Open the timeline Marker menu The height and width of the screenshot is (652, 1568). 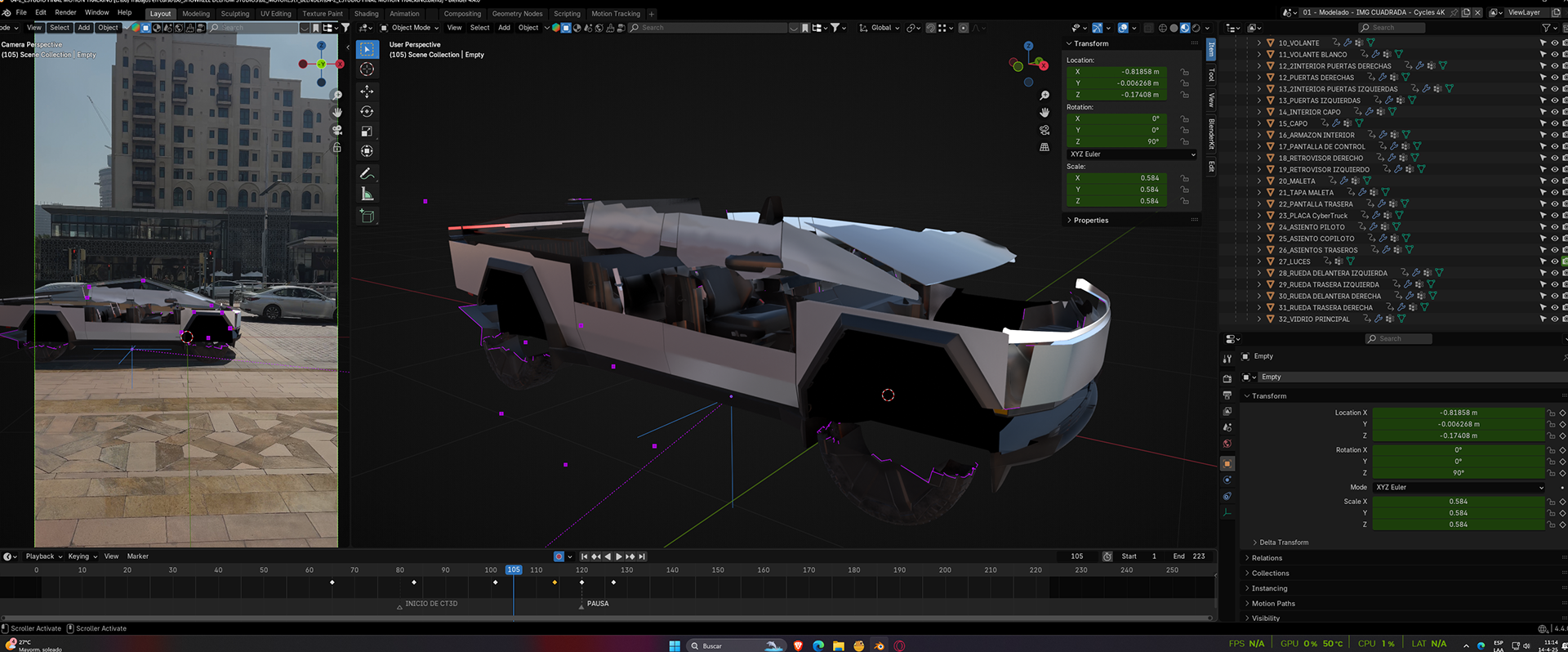[138, 556]
